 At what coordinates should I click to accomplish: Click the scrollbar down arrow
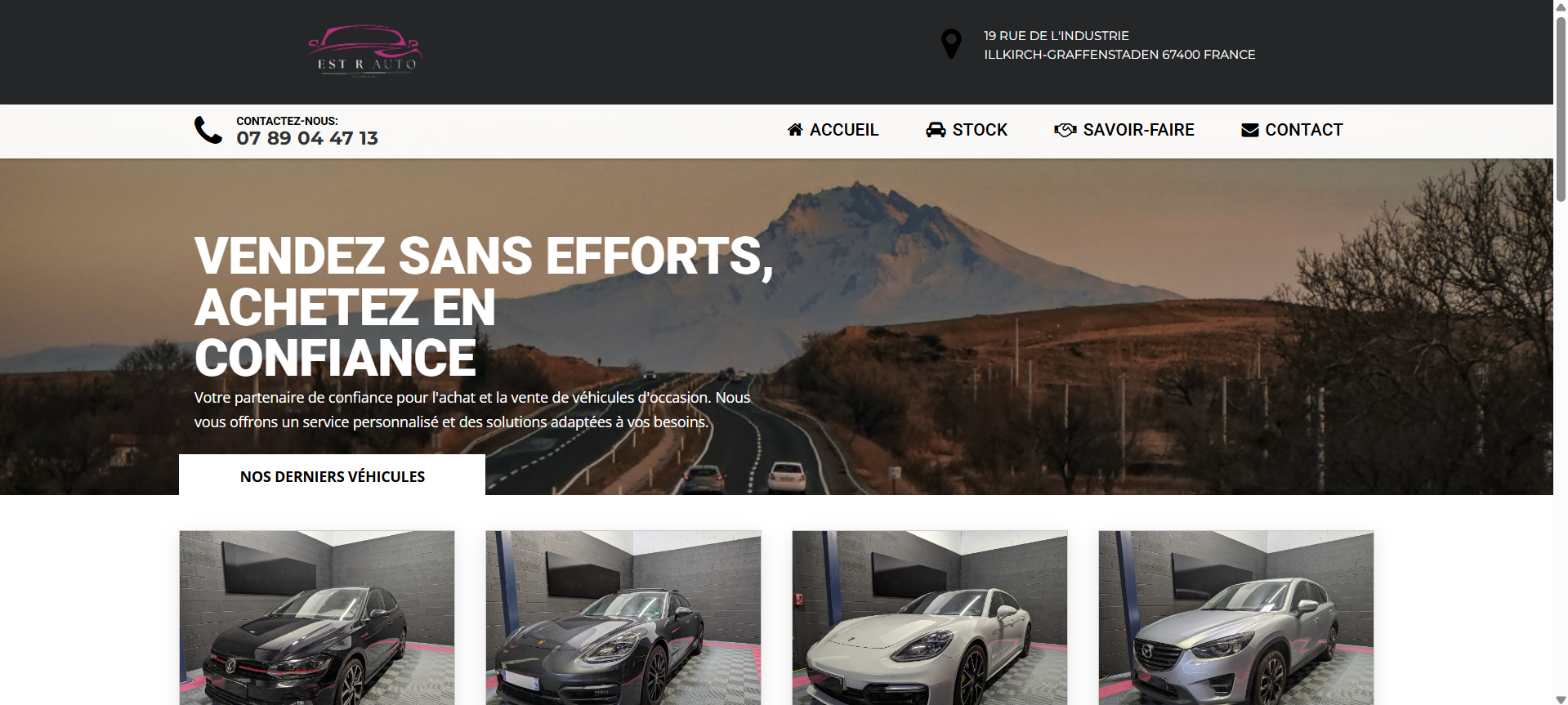pyautogui.click(x=1561, y=698)
